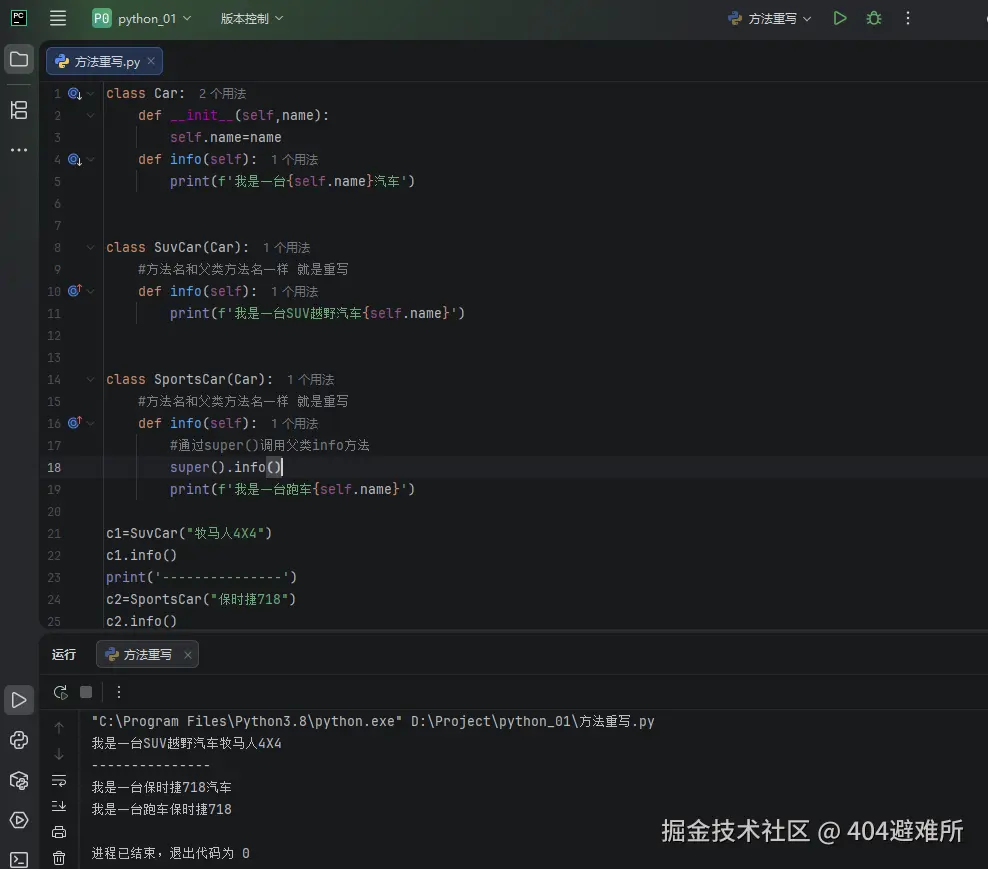Image resolution: width=988 pixels, height=869 pixels.
Task: Open more actions in the top toolbar
Action: click(x=907, y=18)
